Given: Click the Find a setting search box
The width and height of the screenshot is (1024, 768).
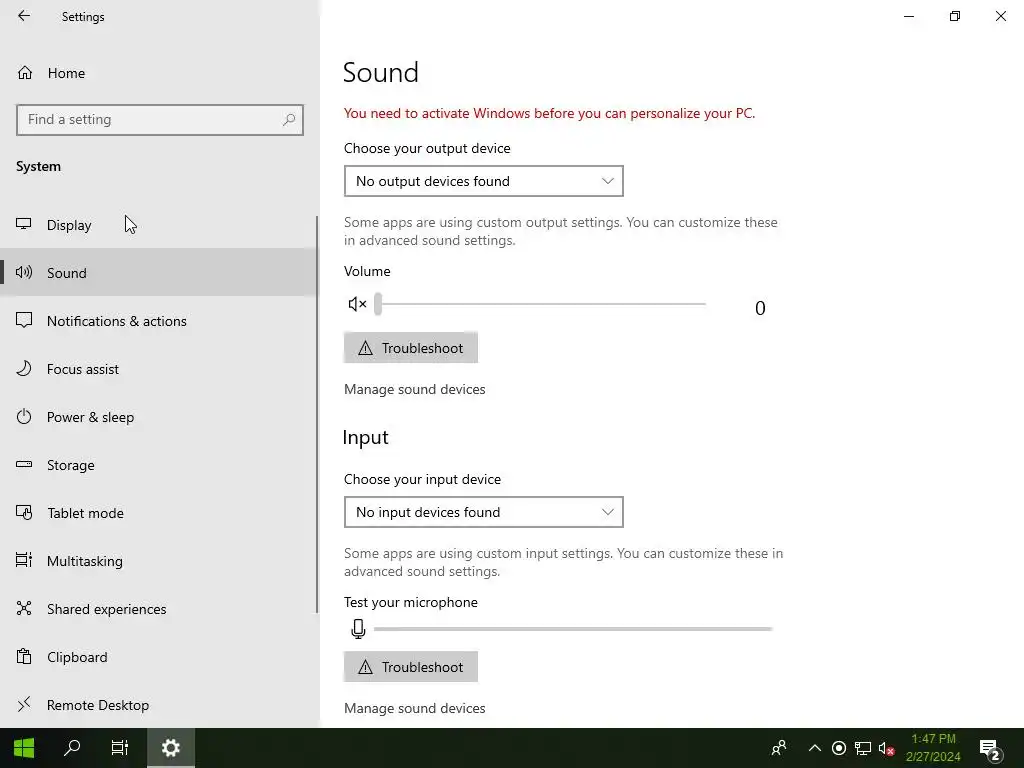Looking at the screenshot, I should click(160, 120).
